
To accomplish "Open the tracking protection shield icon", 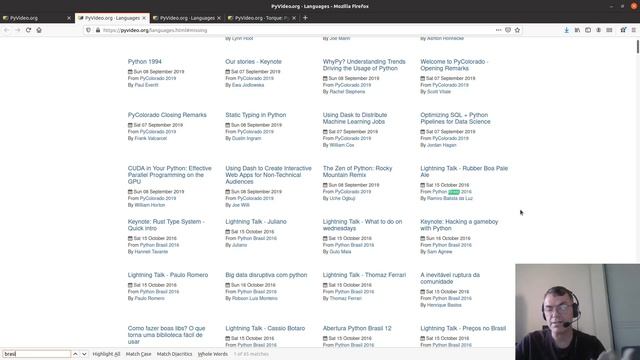I will tap(89, 30).
